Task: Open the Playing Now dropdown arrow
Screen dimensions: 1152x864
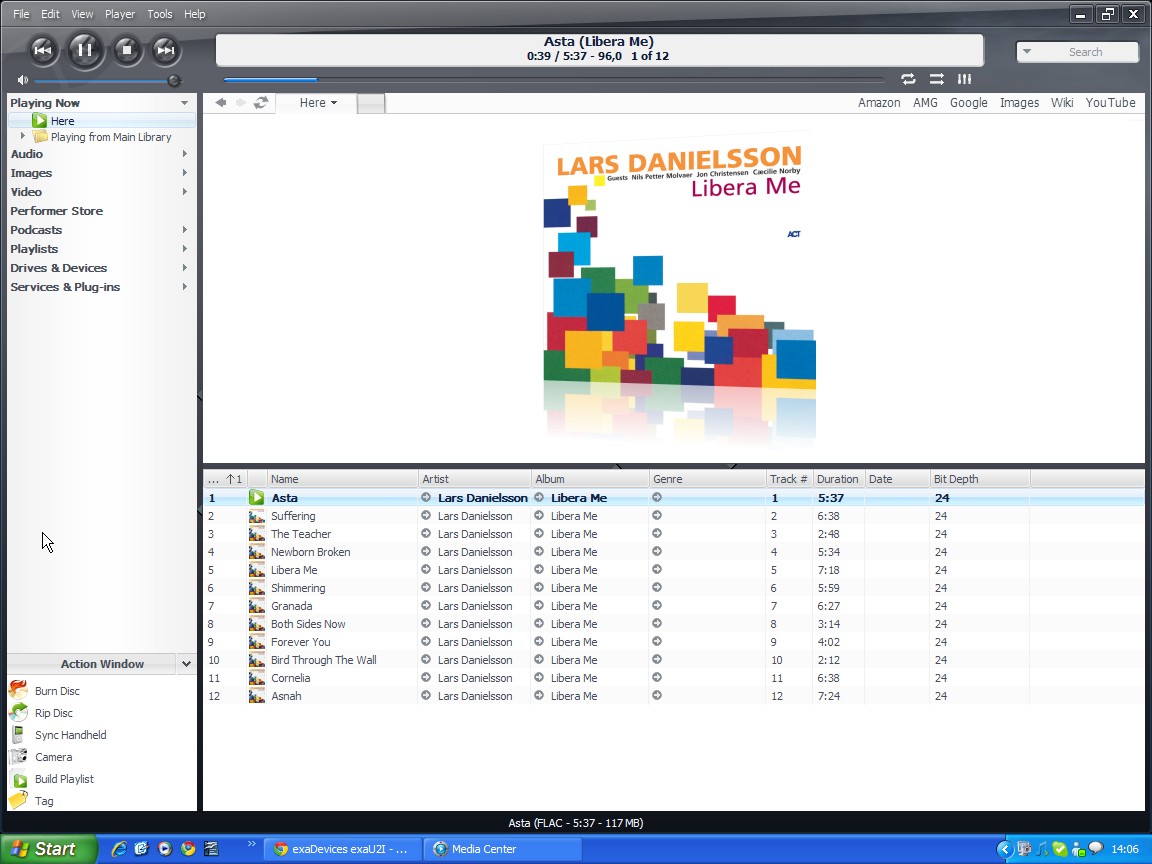Action: pyautogui.click(x=184, y=103)
